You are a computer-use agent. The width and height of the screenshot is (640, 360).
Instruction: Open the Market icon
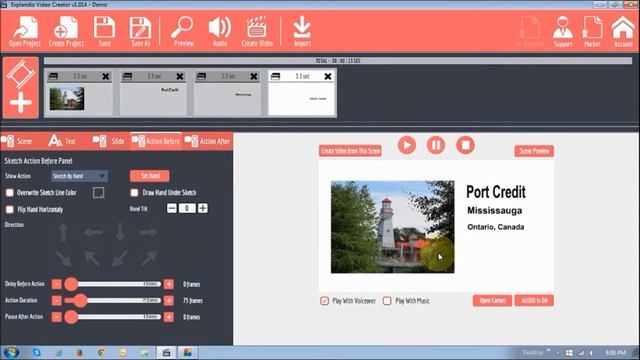(x=592, y=31)
